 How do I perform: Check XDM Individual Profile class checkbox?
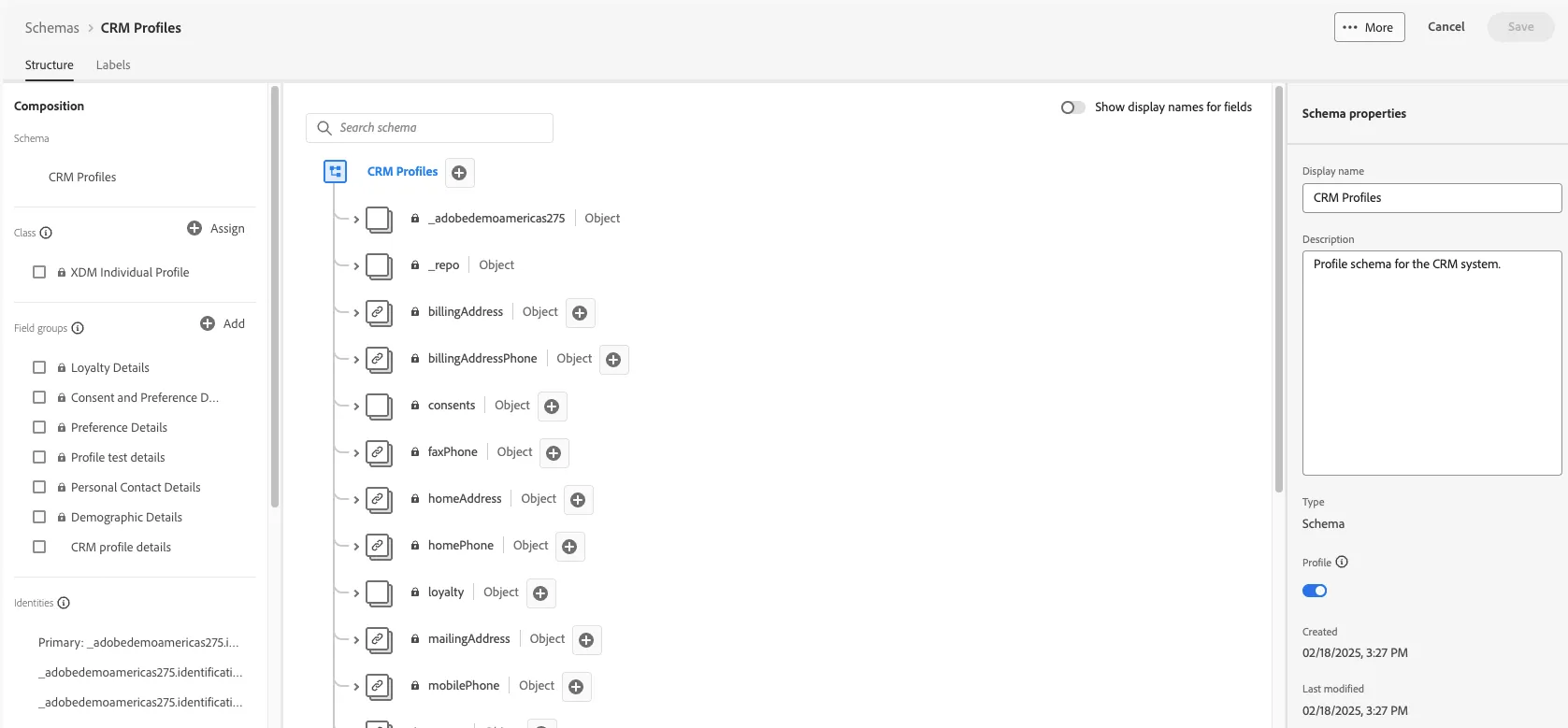(39, 272)
